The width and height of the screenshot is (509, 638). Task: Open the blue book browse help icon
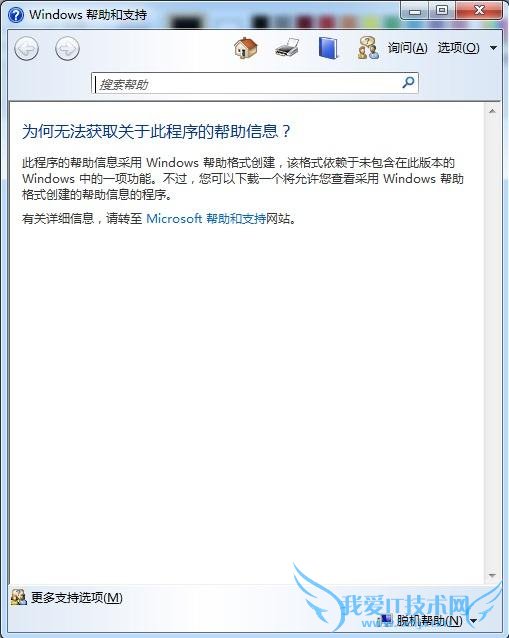(x=328, y=48)
